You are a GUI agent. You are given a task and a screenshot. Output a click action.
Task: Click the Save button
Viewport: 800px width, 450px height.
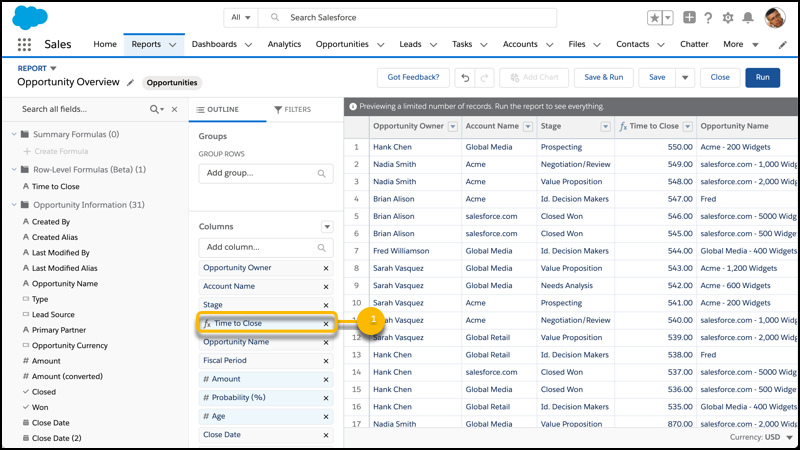pyautogui.click(x=657, y=78)
